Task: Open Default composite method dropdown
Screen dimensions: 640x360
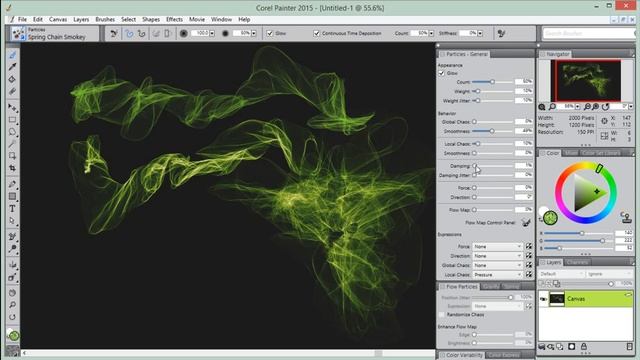Action: click(561, 274)
